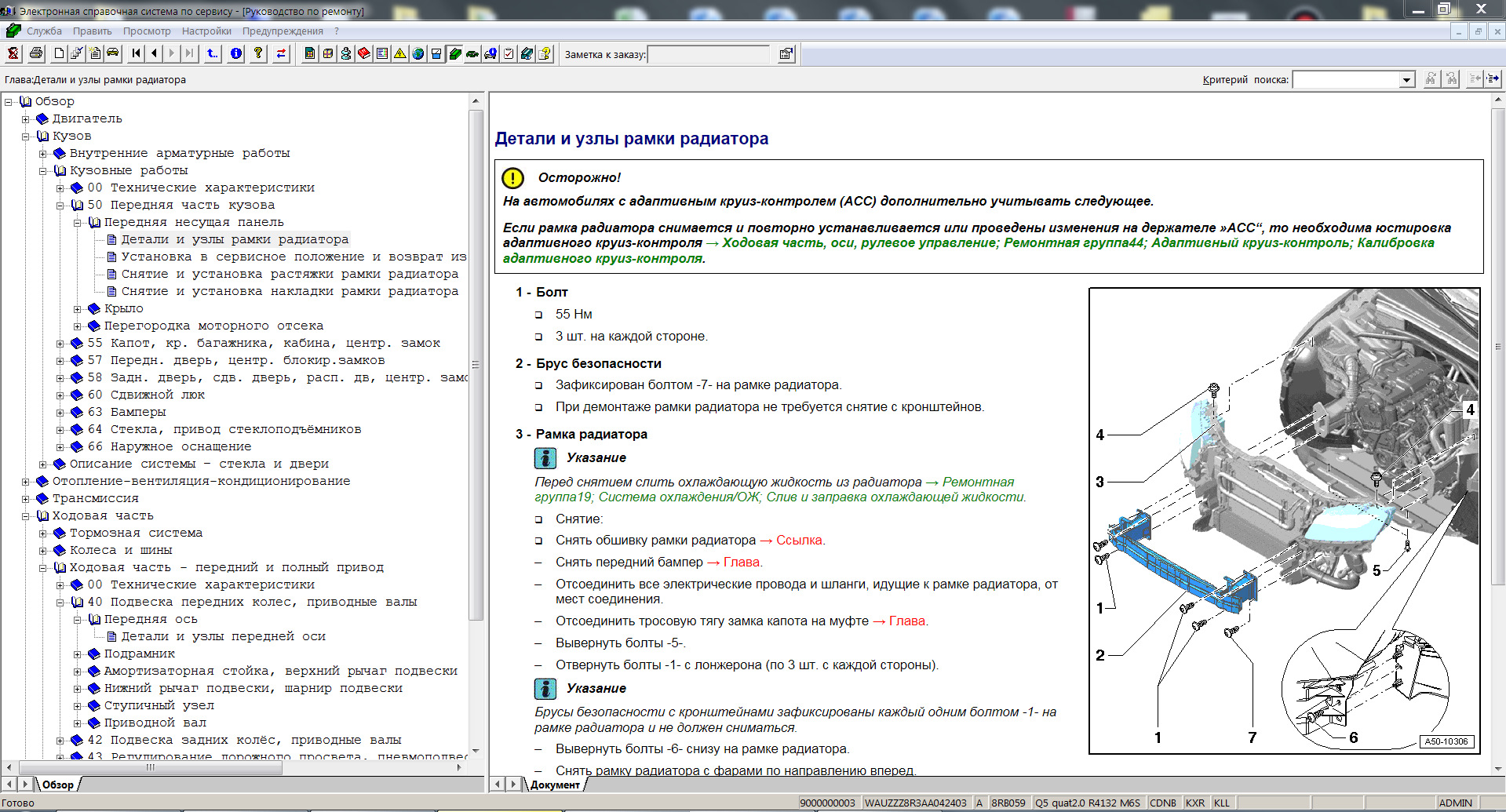Open the Критерий поиска dropdown arrow
The width and height of the screenshot is (1506, 812).
coord(1407,80)
